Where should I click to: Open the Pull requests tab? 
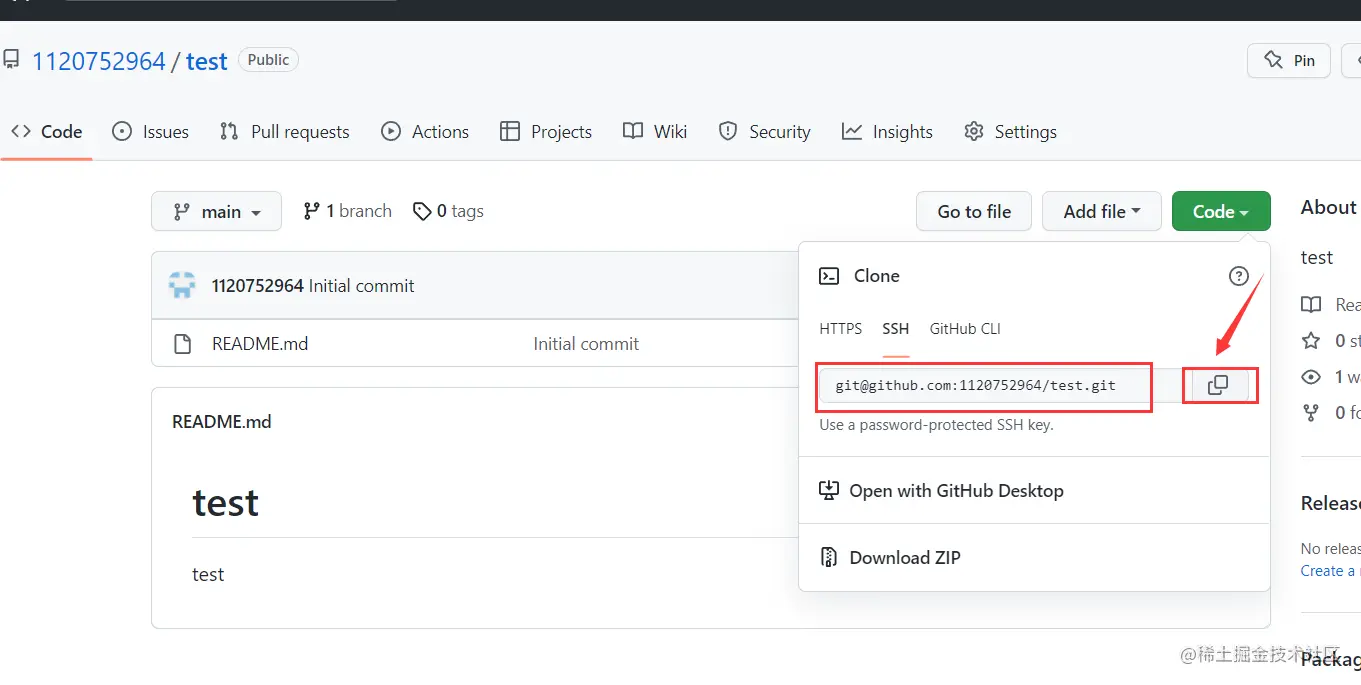coord(285,131)
